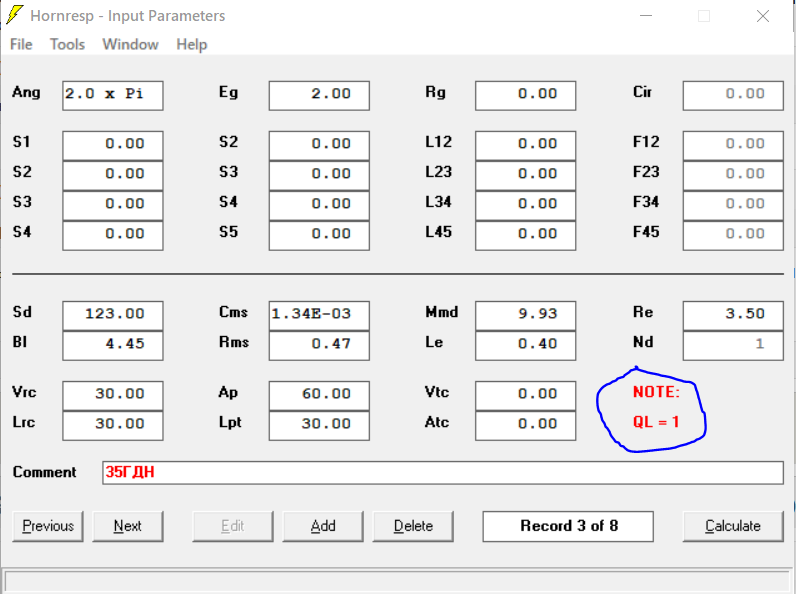Image resolution: width=796 pixels, height=594 pixels.
Task: Click the Cms field showing 1.34E-03
Action: coord(319,316)
